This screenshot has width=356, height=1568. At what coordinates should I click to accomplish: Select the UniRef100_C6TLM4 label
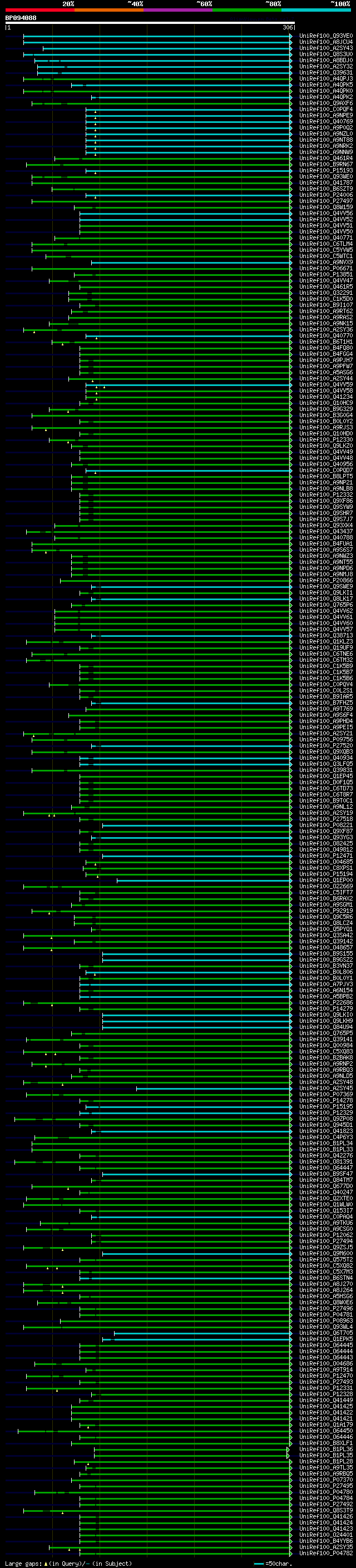click(x=326, y=244)
